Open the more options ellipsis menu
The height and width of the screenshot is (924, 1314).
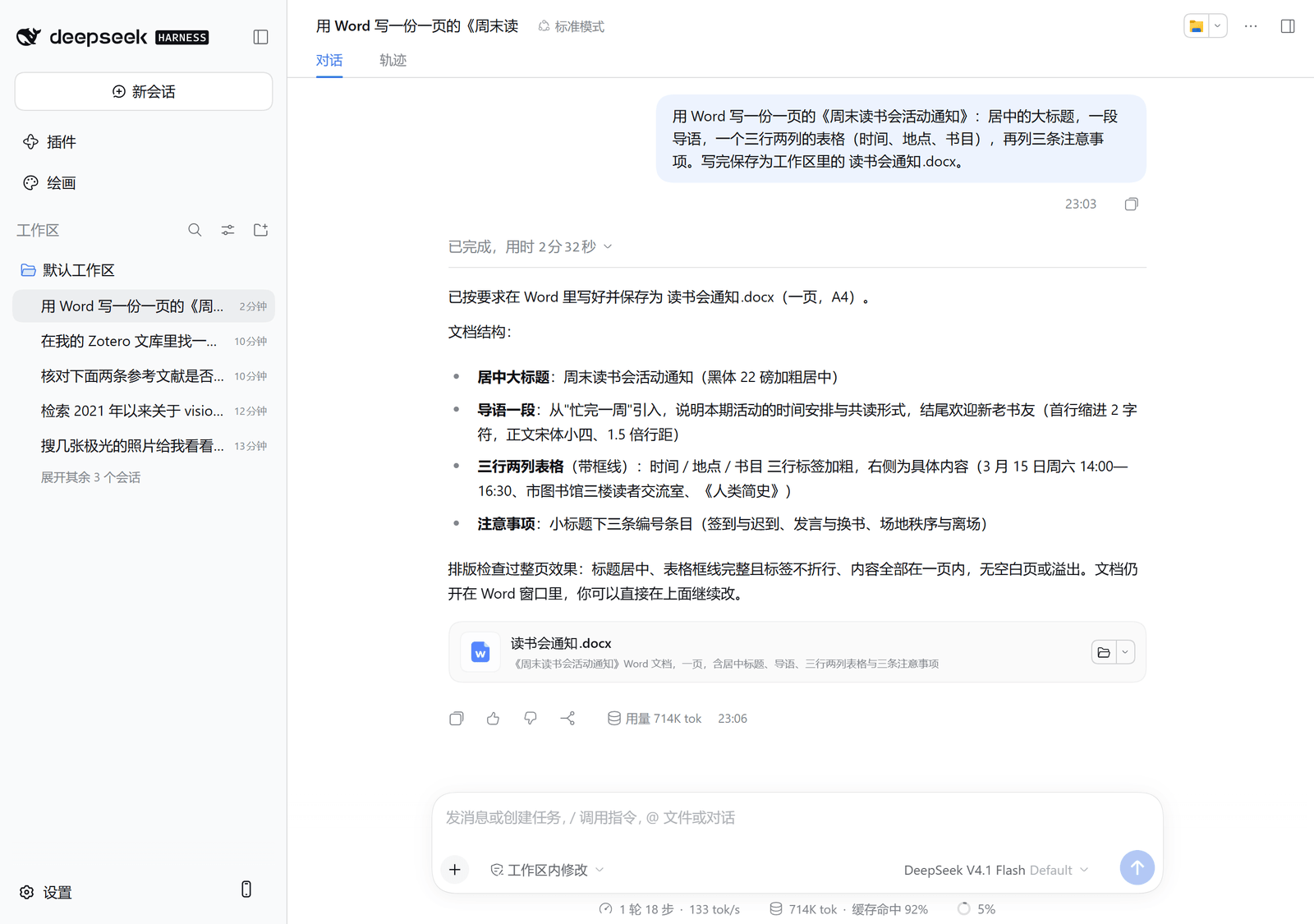click(1251, 26)
